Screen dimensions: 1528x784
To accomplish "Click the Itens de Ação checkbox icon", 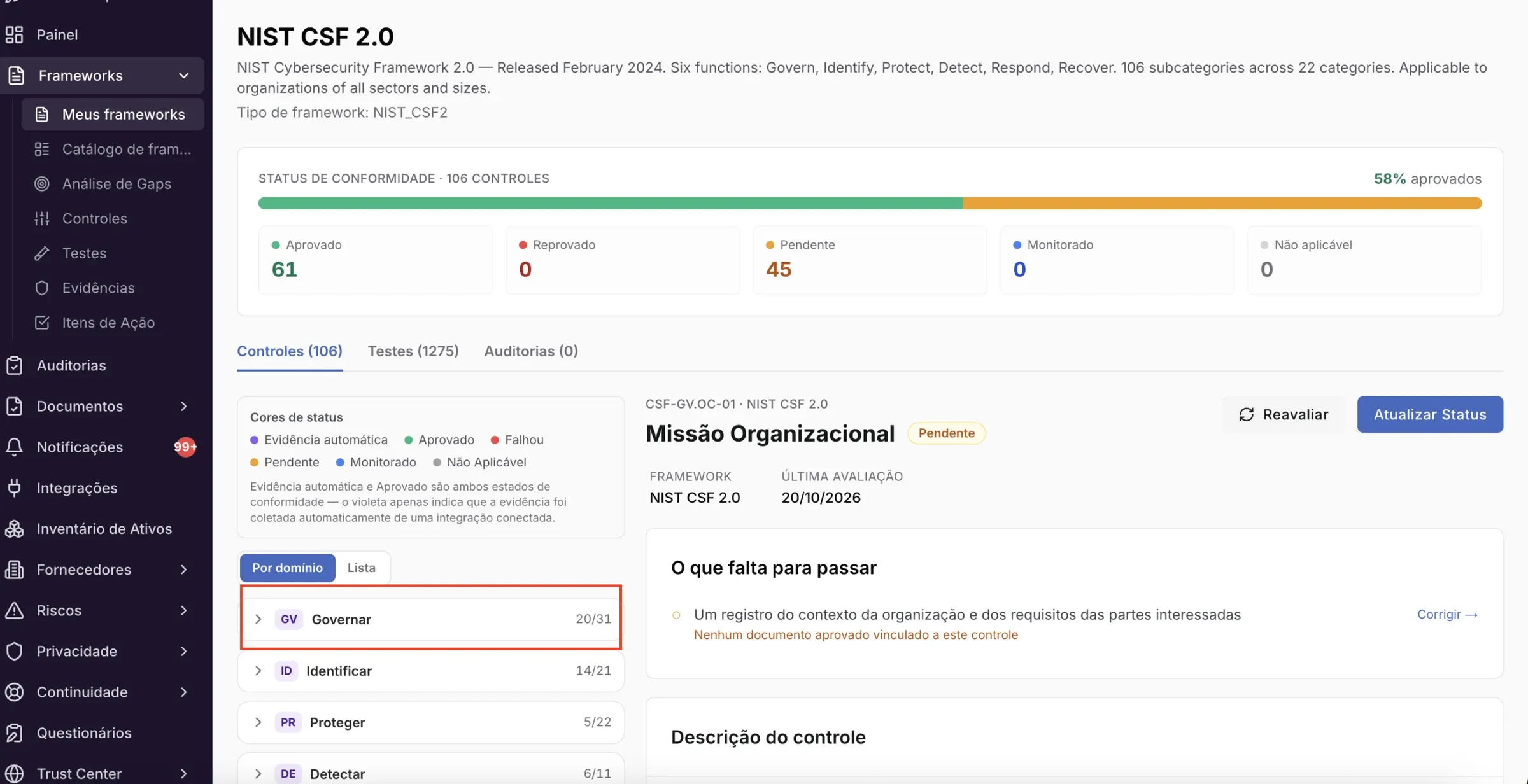I will pyautogui.click(x=42, y=323).
